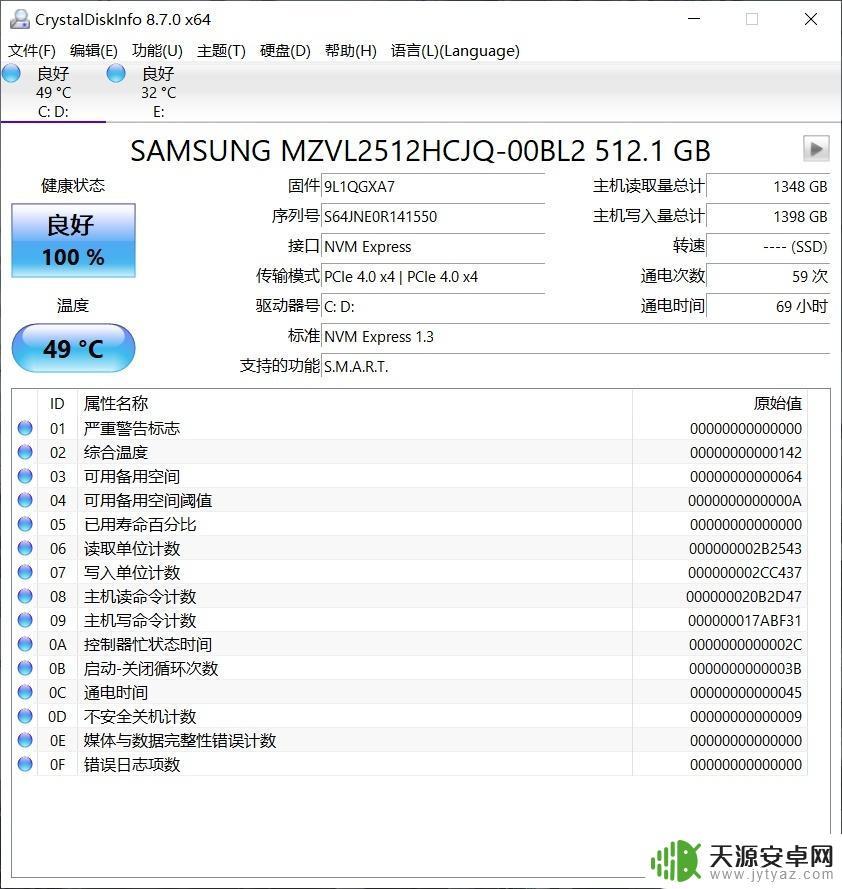Minimize the CrystalDiskInfo window

(694, 19)
